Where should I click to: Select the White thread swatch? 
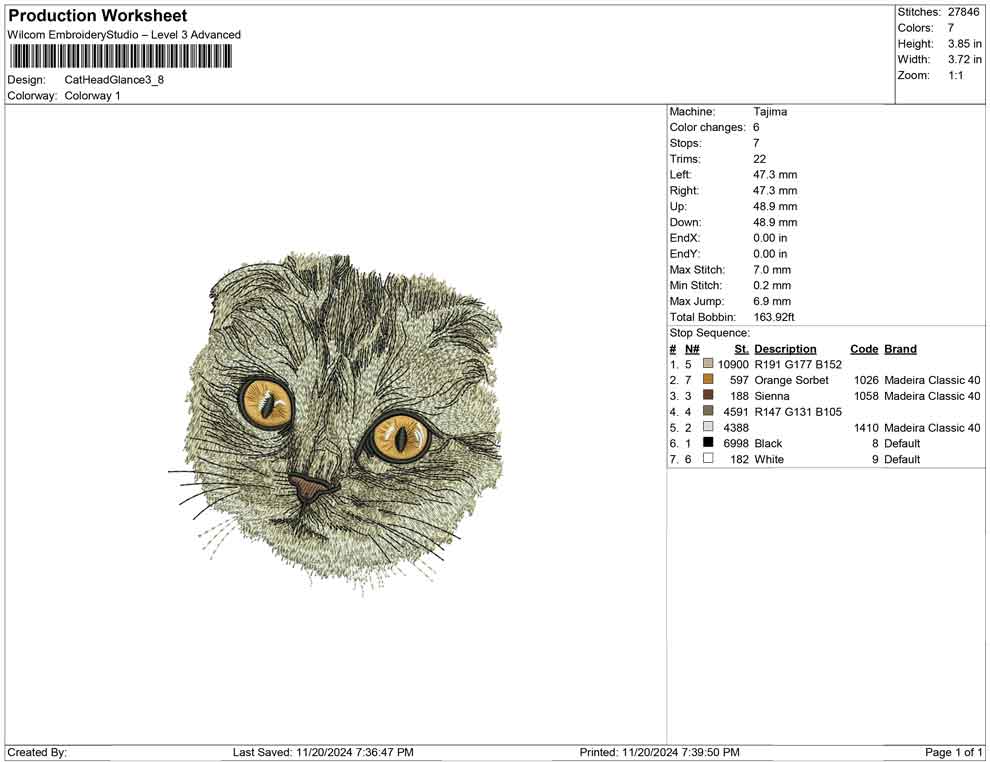click(710, 459)
